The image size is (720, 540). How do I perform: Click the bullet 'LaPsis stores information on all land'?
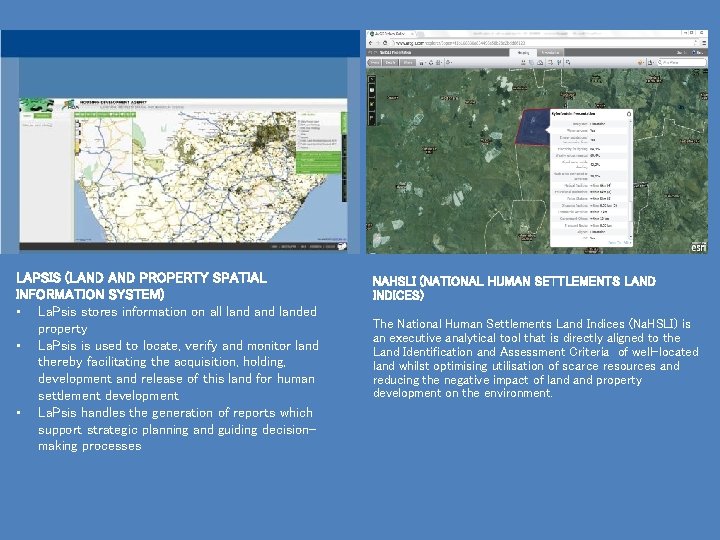[x=177, y=320]
